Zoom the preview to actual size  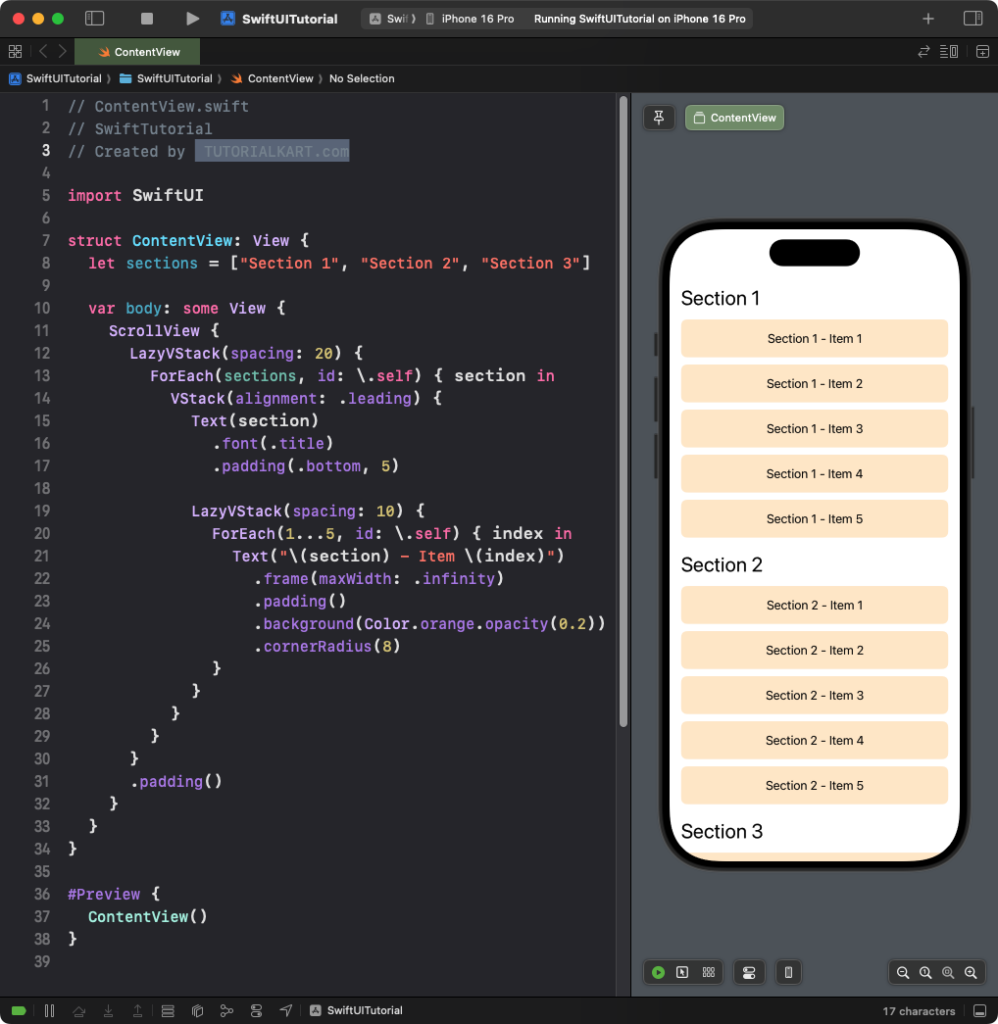925,972
